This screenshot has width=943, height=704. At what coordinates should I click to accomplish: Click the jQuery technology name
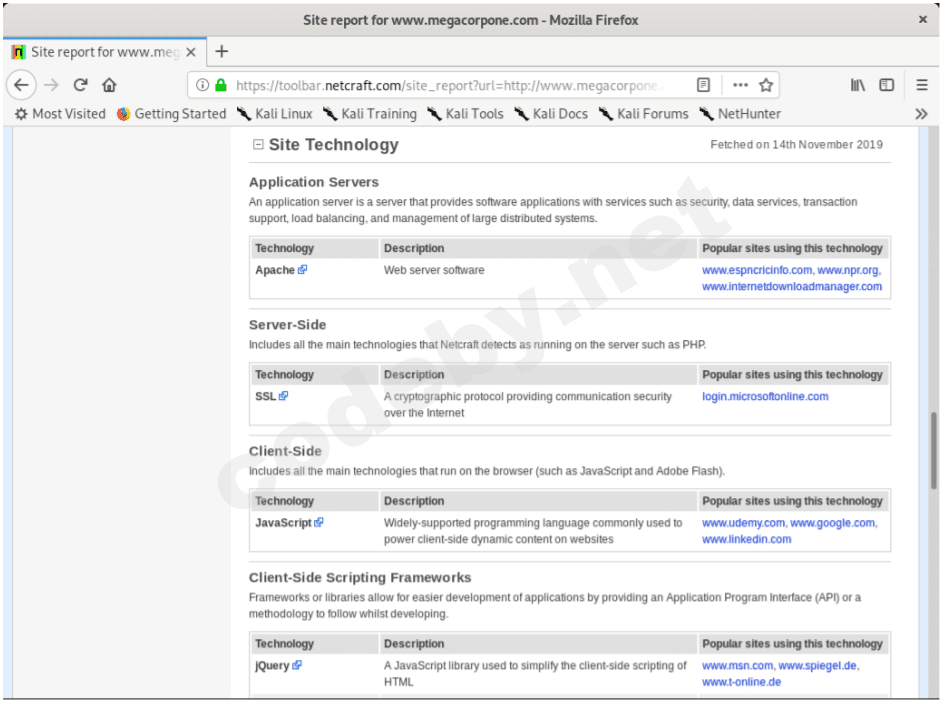tap(272, 666)
